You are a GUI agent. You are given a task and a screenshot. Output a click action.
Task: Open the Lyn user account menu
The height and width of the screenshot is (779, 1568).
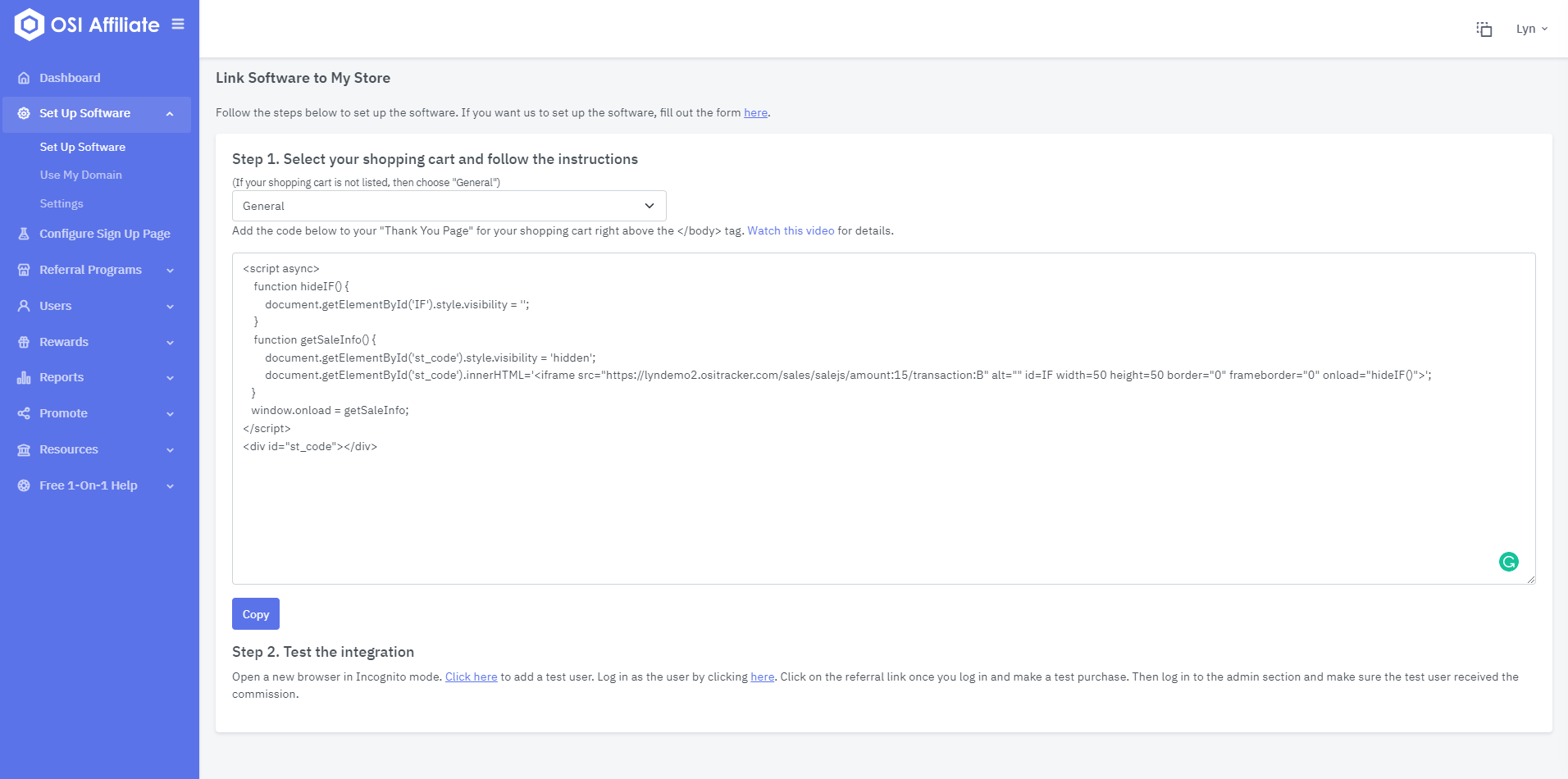click(1531, 29)
